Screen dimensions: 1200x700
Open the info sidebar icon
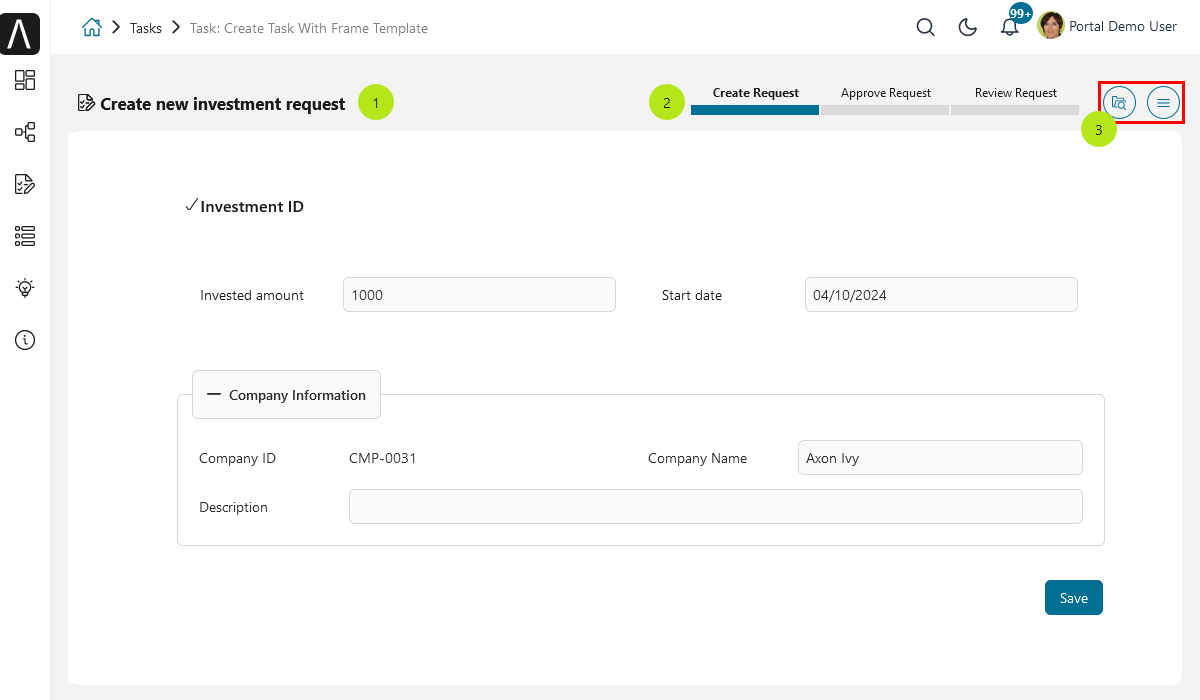(x=25, y=340)
